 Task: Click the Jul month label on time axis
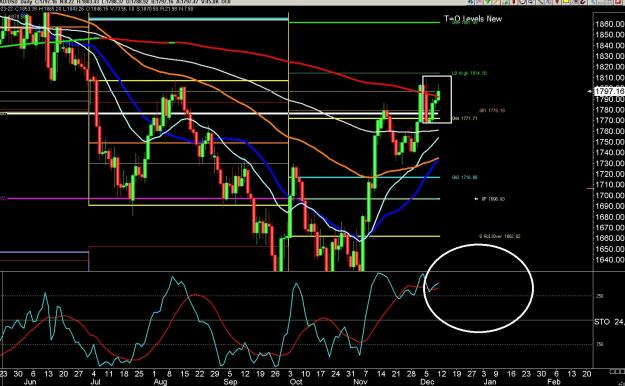tap(96, 382)
